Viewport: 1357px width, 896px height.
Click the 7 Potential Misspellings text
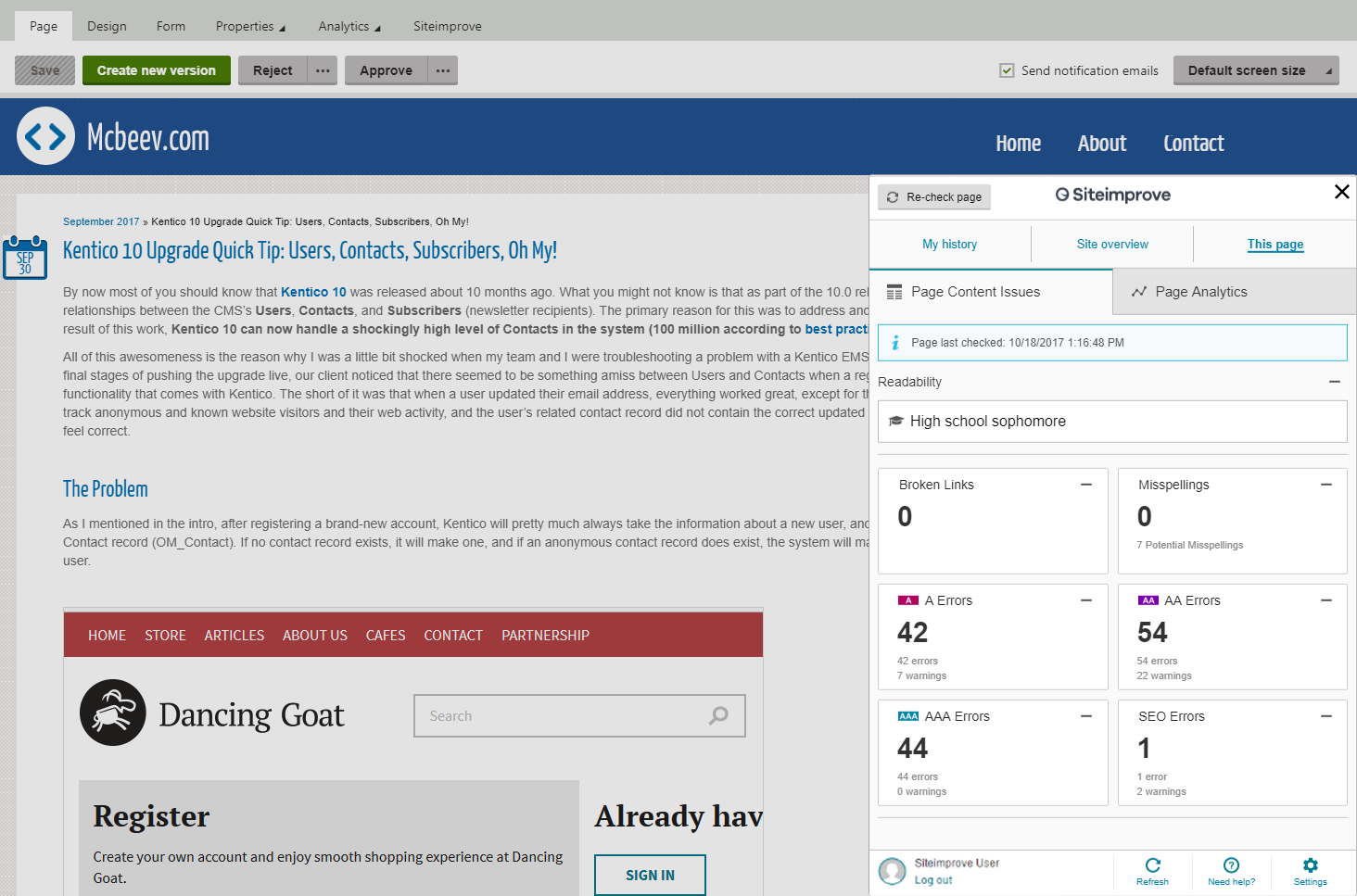pyautogui.click(x=1189, y=545)
